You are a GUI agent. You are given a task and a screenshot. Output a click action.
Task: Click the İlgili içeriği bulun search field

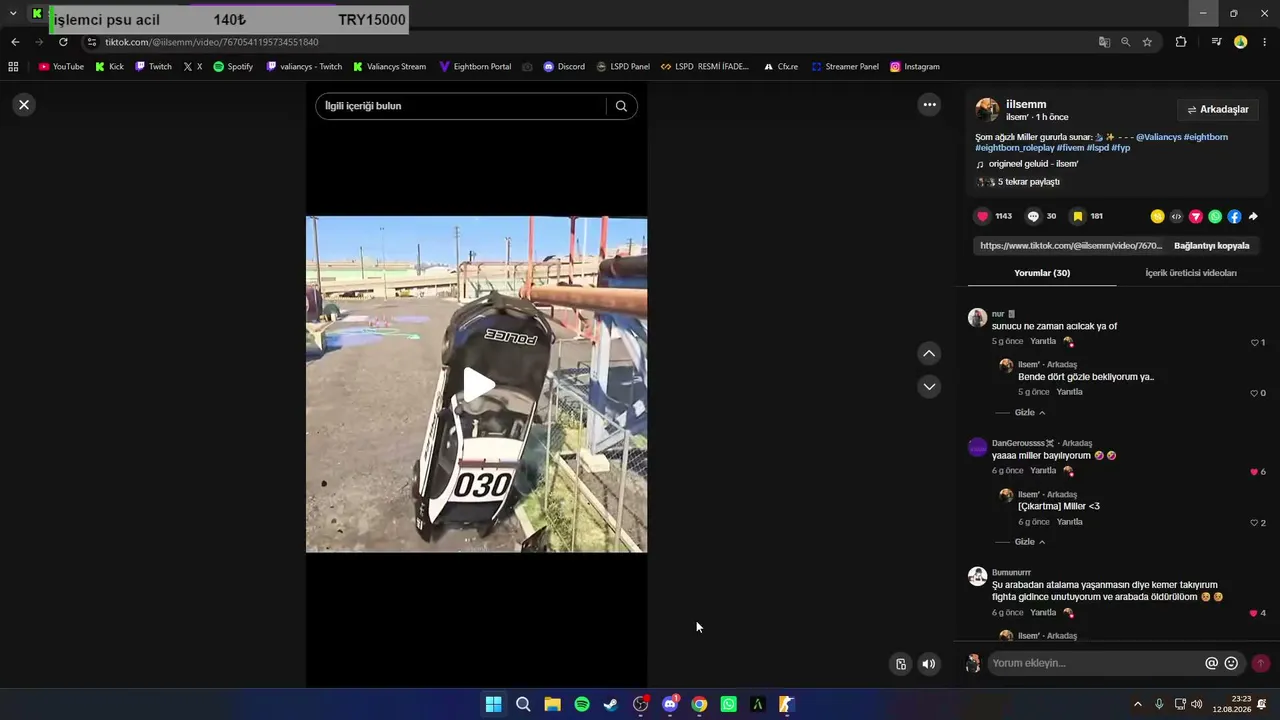point(461,106)
